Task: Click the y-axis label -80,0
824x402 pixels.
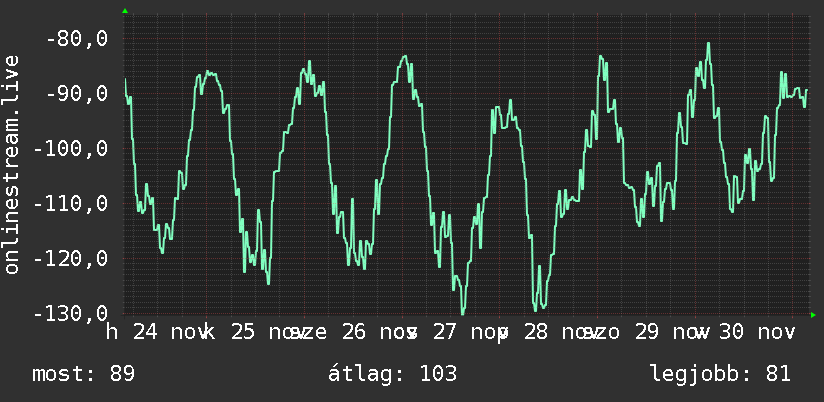Action: coord(77,39)
